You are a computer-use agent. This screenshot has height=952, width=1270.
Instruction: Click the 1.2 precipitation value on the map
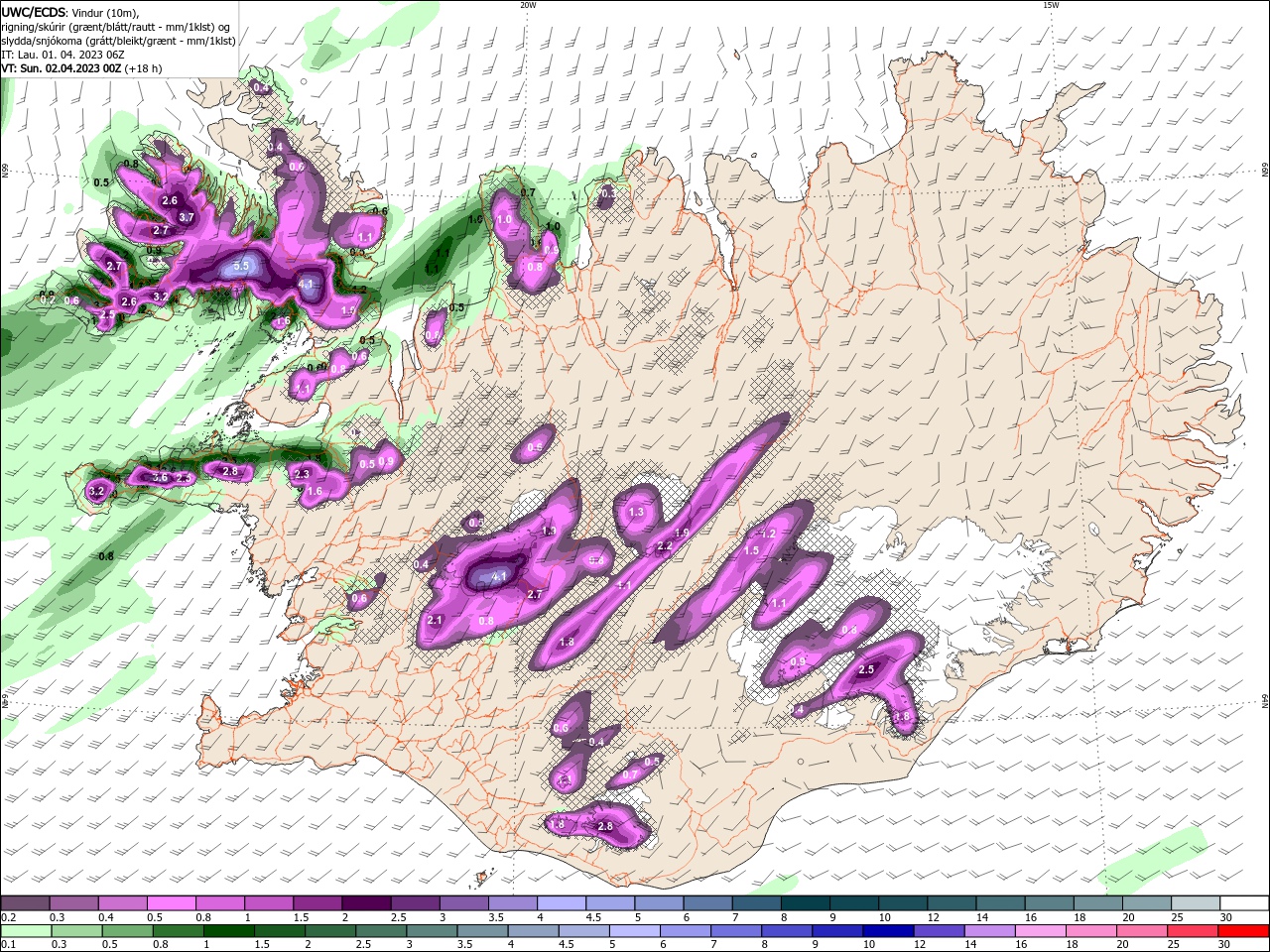coord(768,534)
